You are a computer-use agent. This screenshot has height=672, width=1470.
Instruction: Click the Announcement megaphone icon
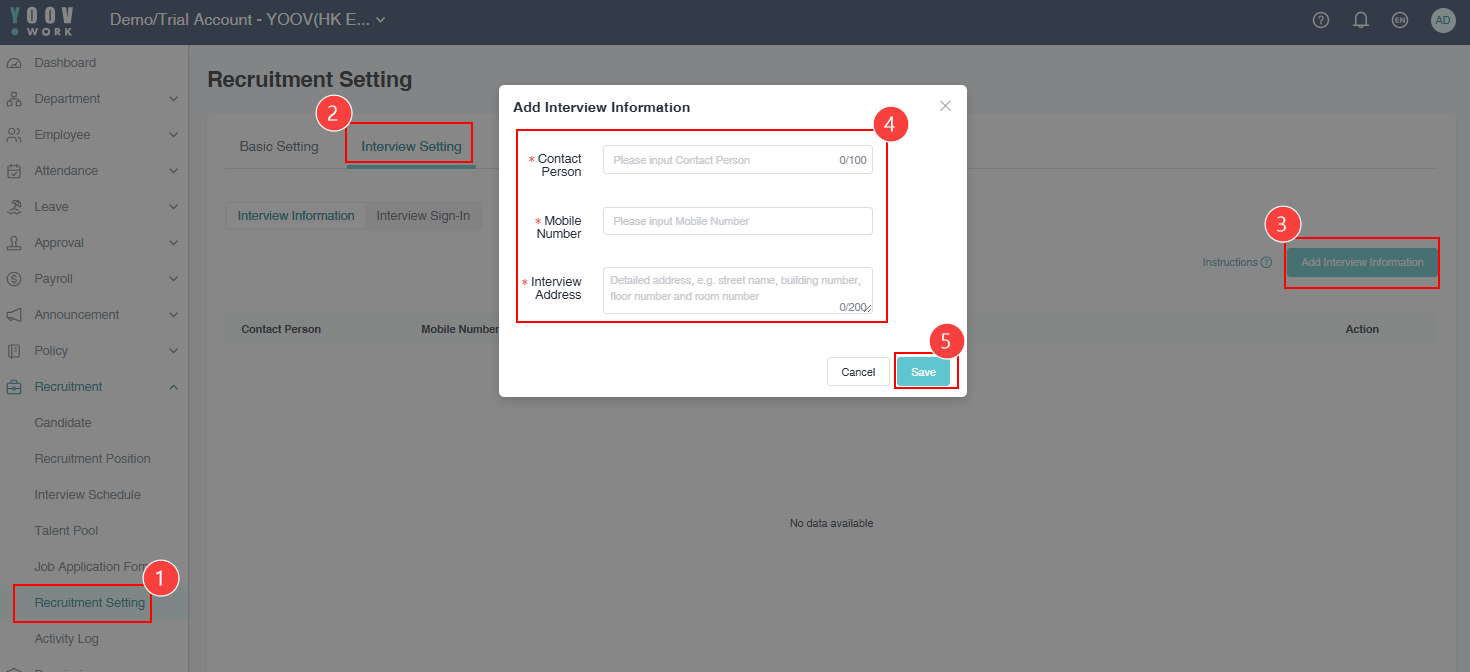[14, 315]
